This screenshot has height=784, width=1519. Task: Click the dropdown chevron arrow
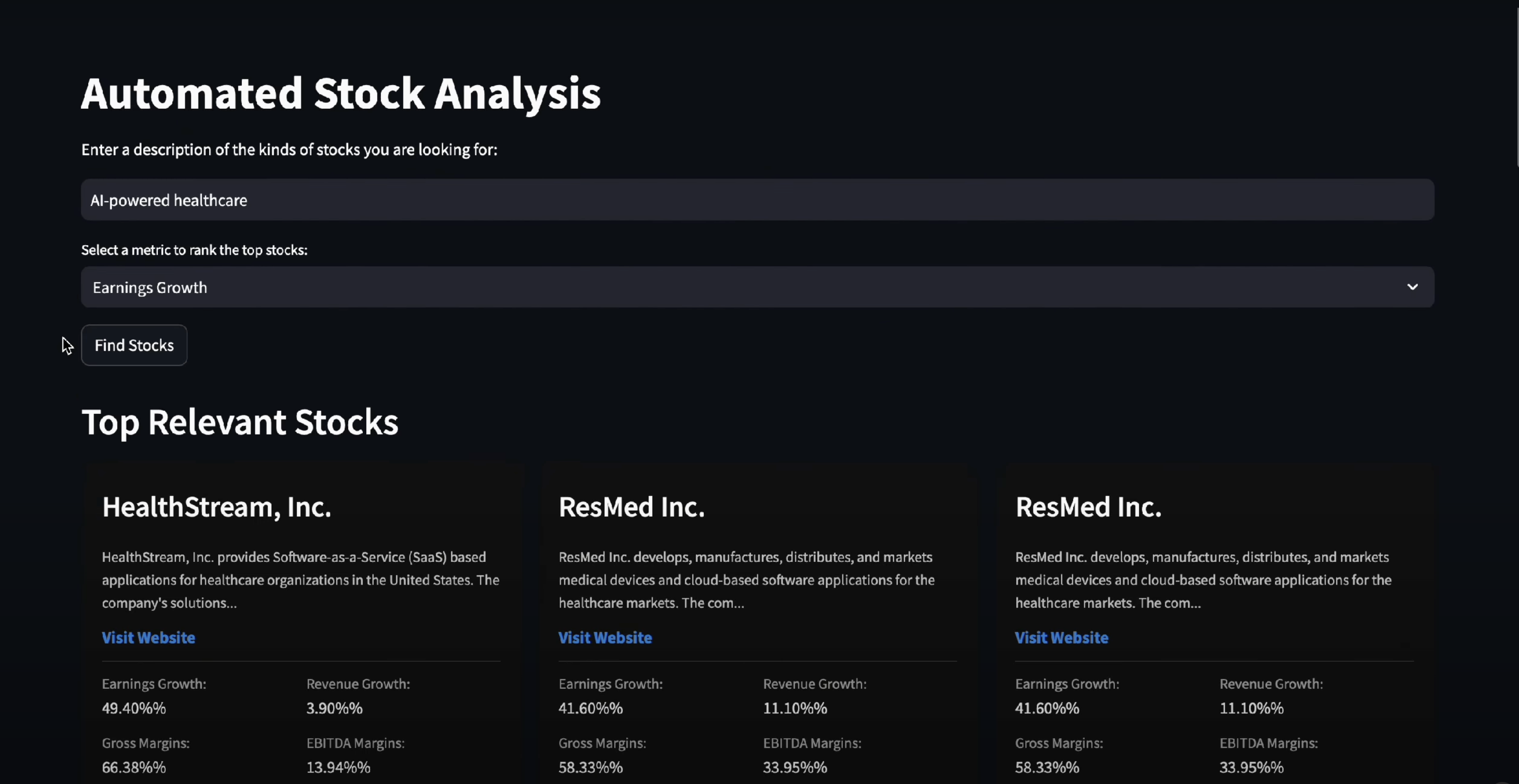(1412, 287)
